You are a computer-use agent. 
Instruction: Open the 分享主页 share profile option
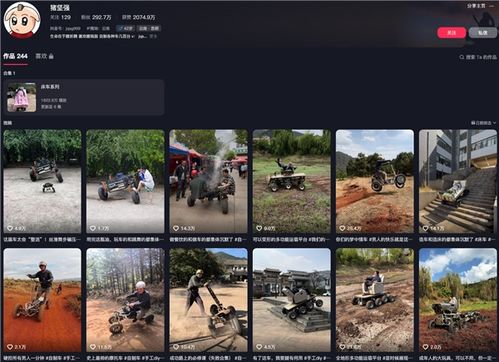(476, 6)
